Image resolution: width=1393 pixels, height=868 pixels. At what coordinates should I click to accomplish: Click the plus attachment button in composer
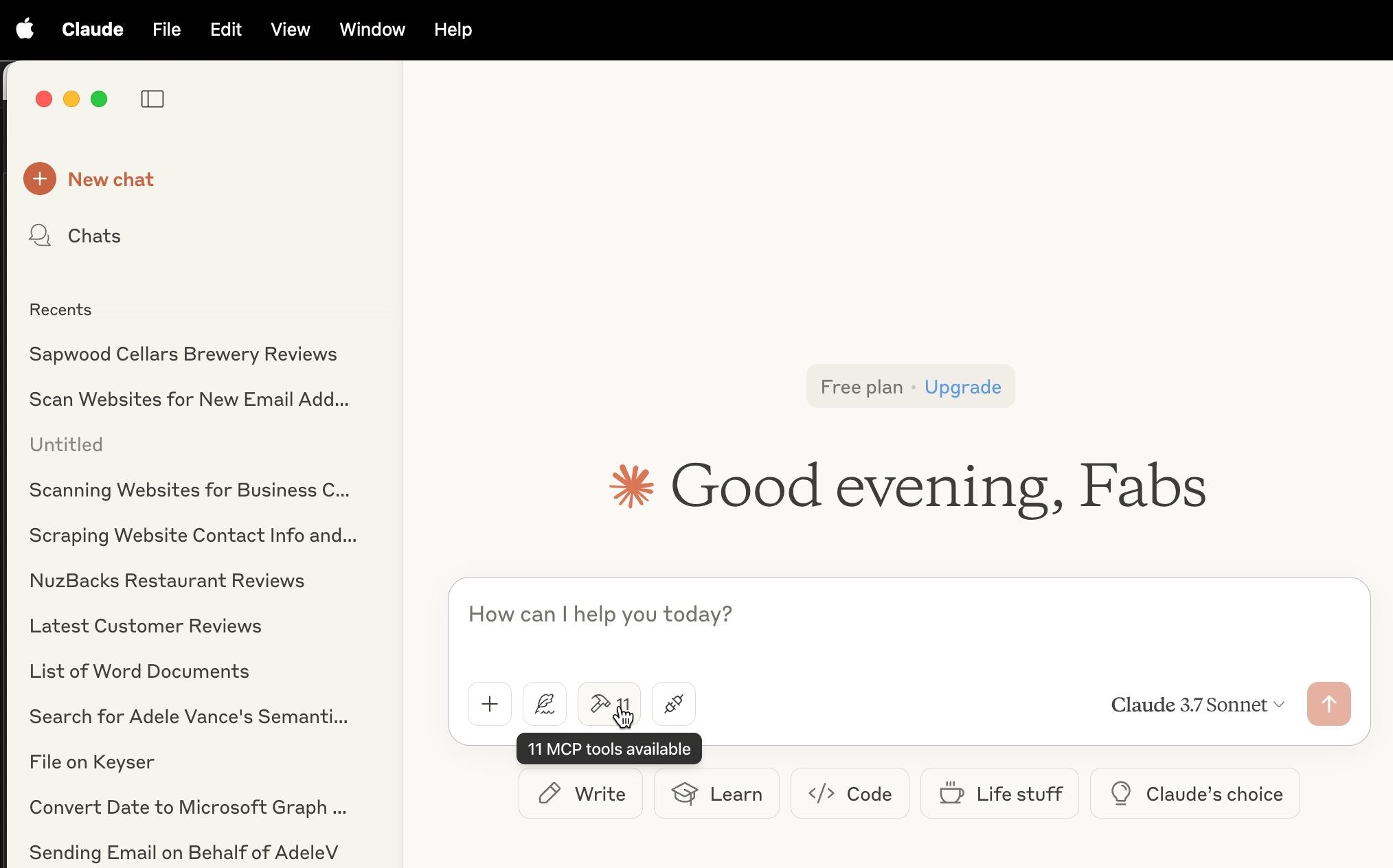click(490, 704)
